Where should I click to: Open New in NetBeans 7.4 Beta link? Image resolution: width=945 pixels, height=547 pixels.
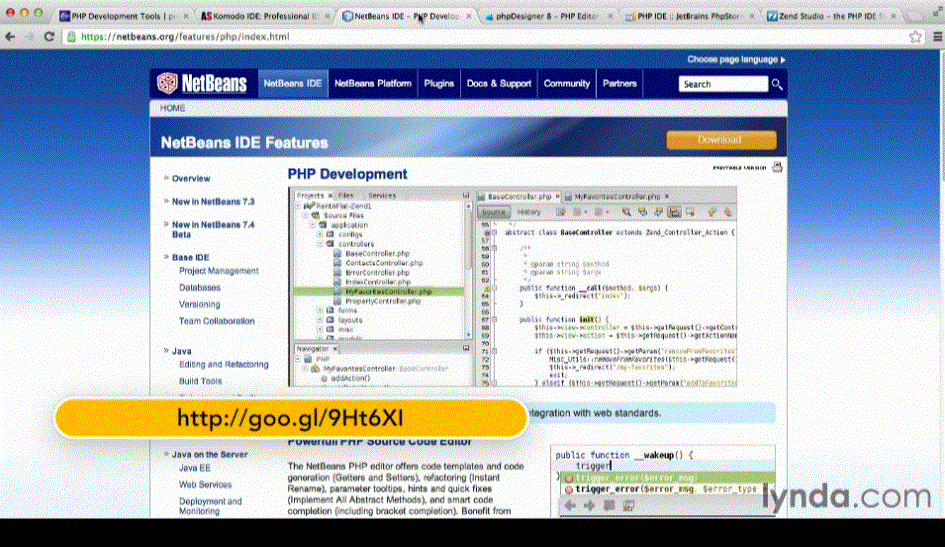click(213, 230)
